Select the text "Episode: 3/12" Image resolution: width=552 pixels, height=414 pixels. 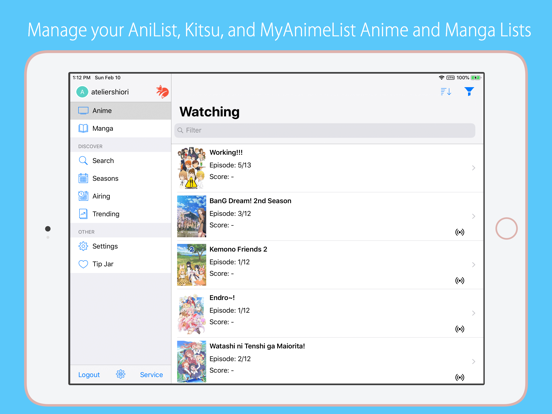click(x=230, y=214)
